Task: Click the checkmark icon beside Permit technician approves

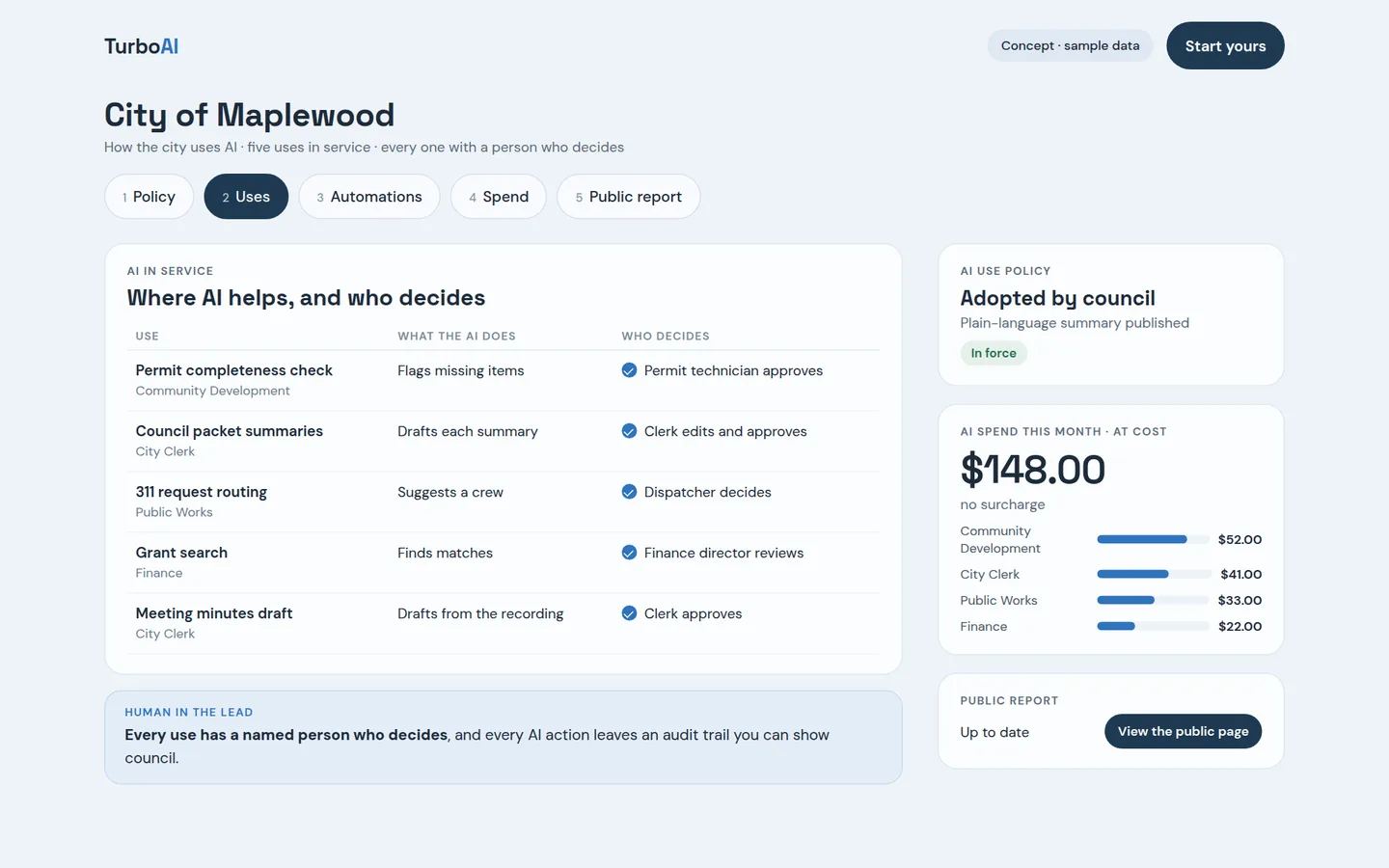Action: coord(629,370)
